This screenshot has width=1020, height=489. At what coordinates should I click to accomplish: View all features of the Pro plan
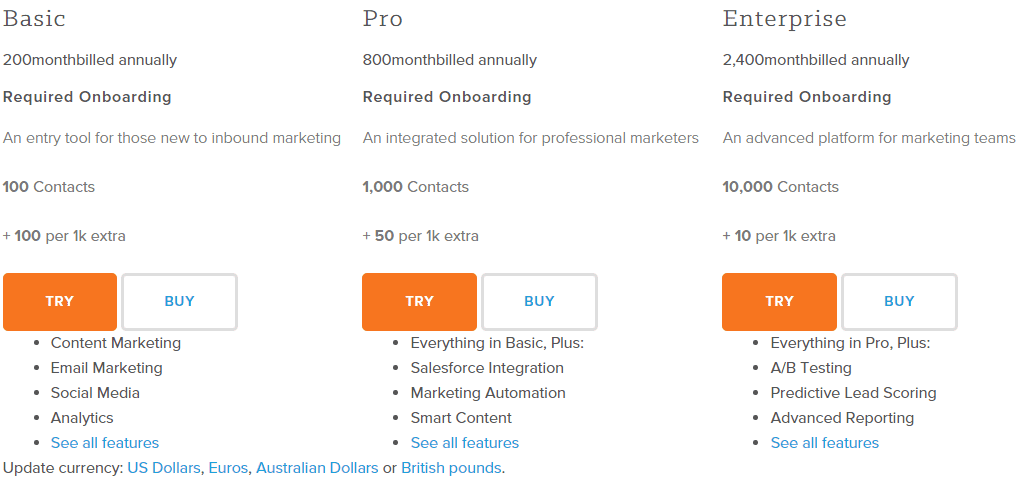click(x=465, y=443)
